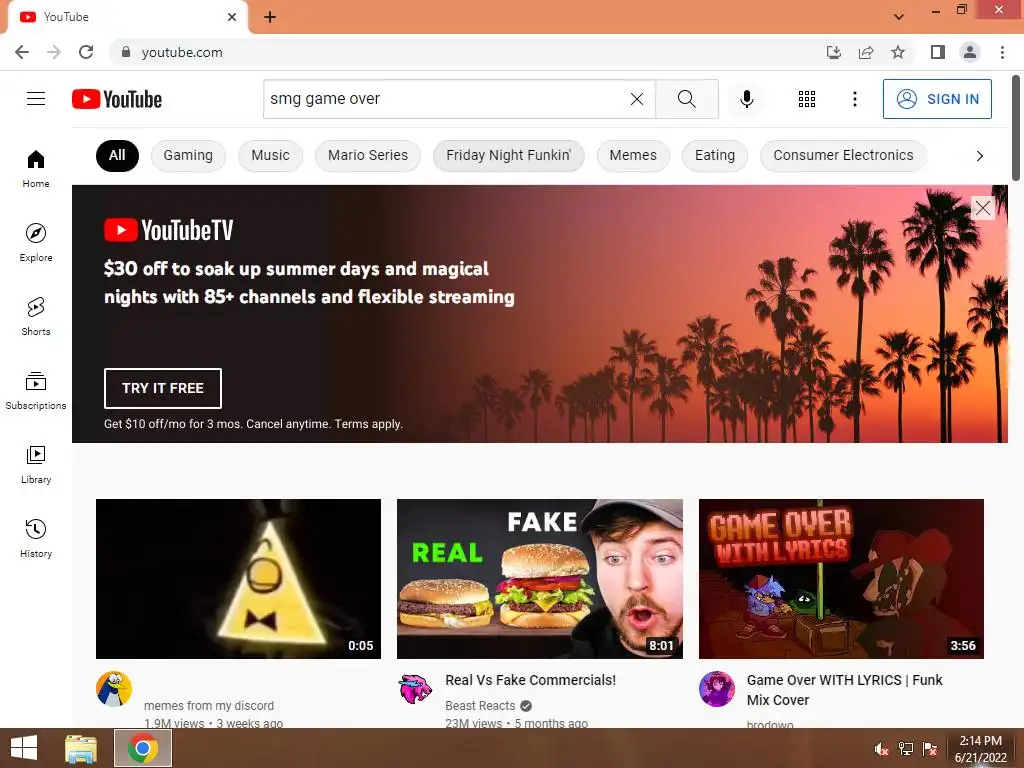1024x768 pixels.
Task: Select the Consumer Electronics chip
Action: (843, 155)
